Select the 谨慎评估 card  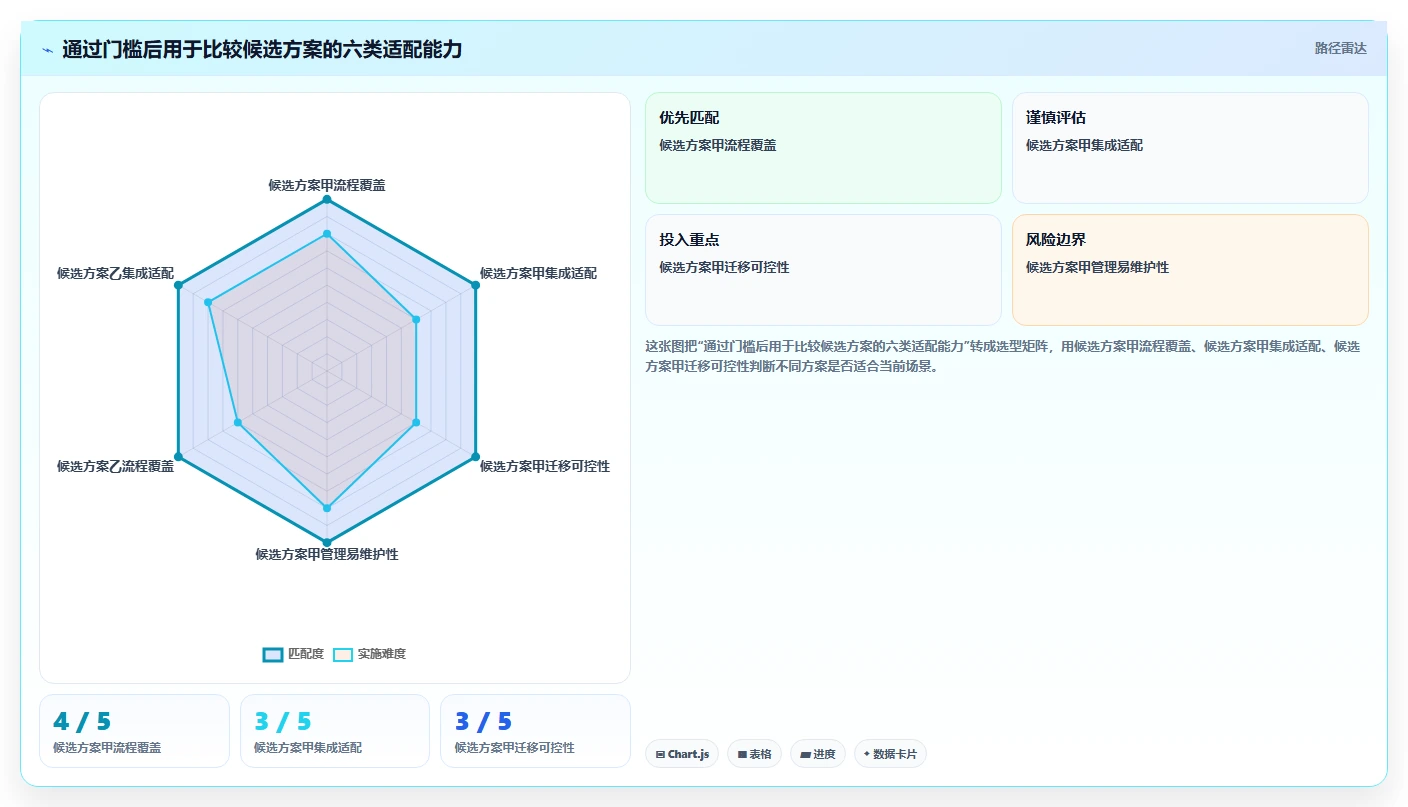1190,148
